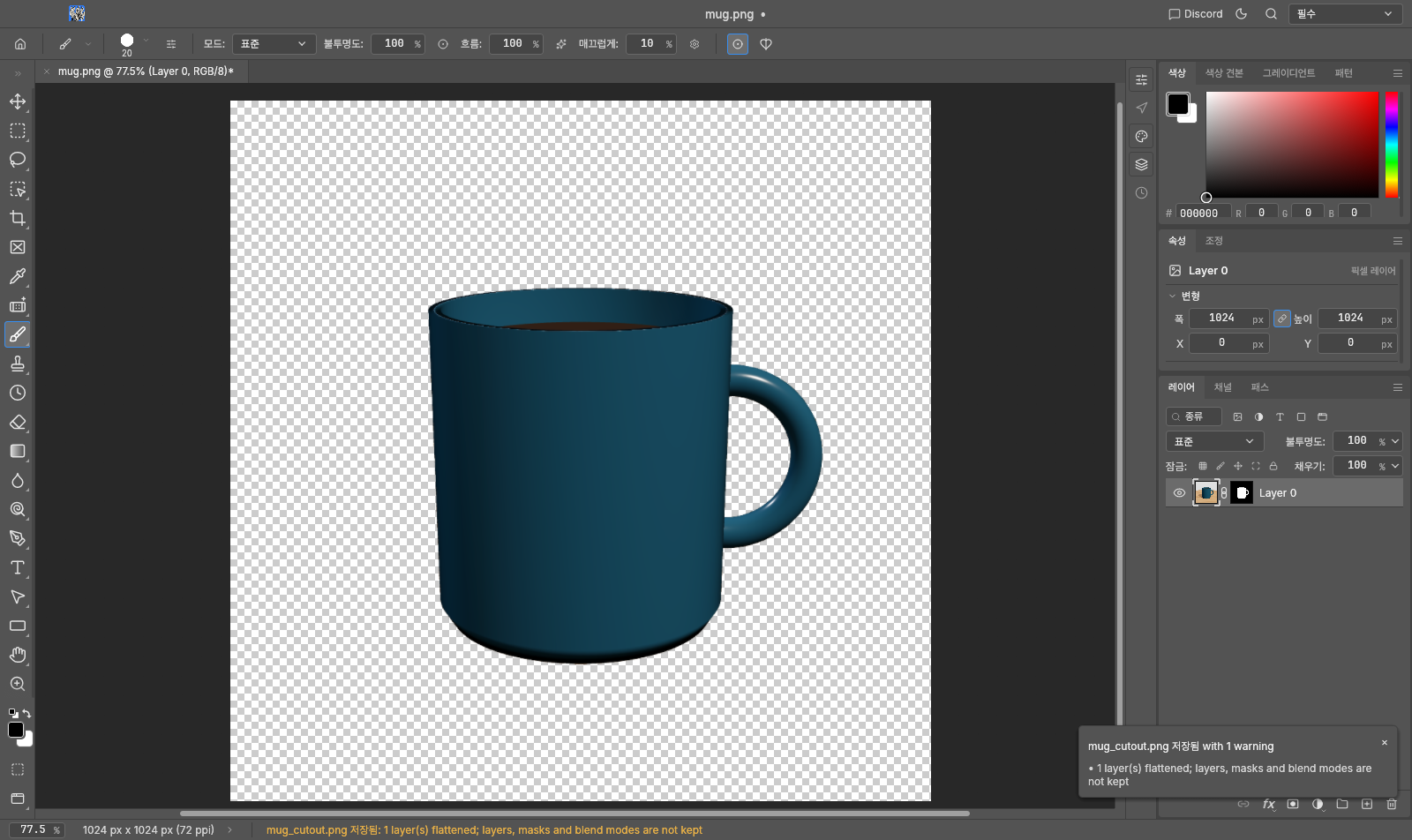Image resolution: width=1412 pixels, height=840 pixels.
Task: Toggle dark mode moon icon
Action: [x=1242, y=14]
